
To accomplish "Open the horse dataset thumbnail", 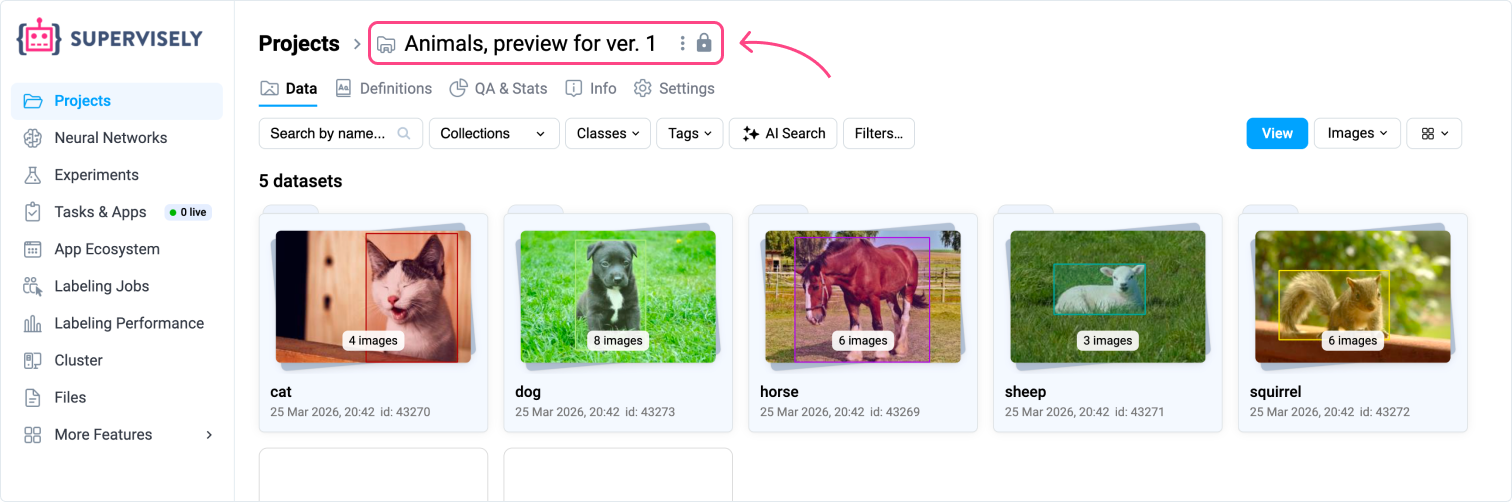I will pos(862,297).
